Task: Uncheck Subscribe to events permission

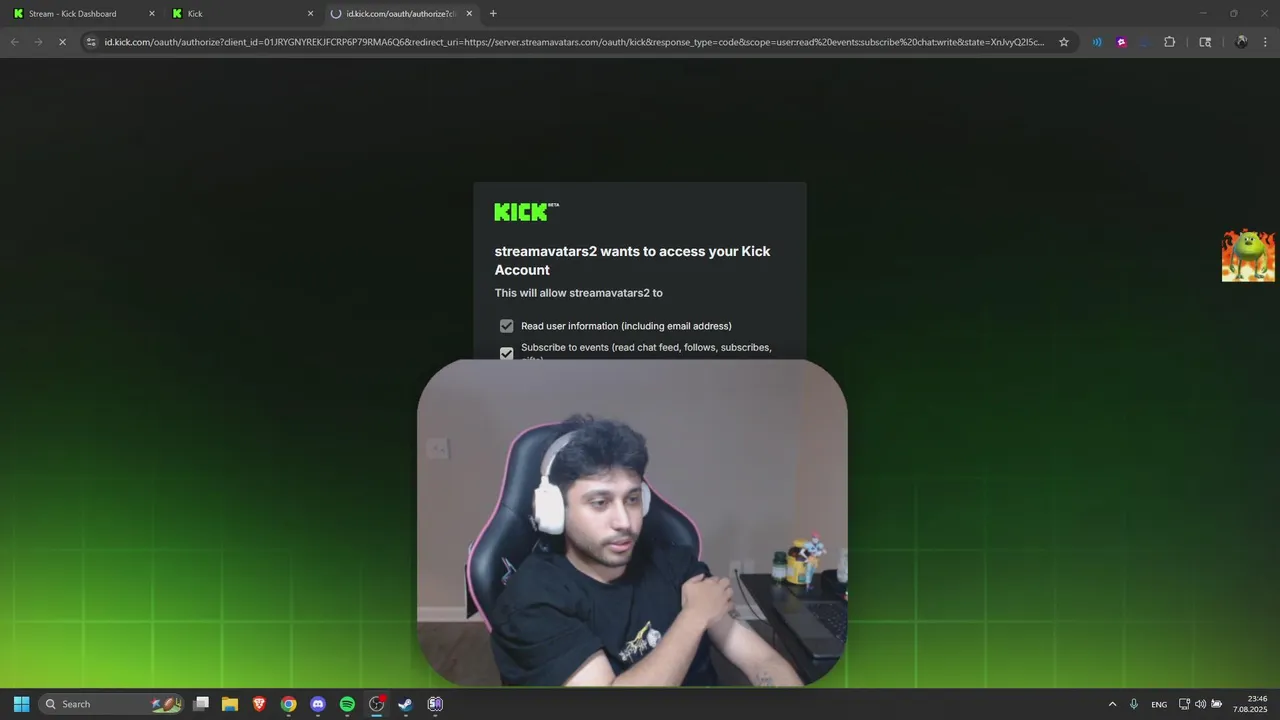Action: [507, 353]
